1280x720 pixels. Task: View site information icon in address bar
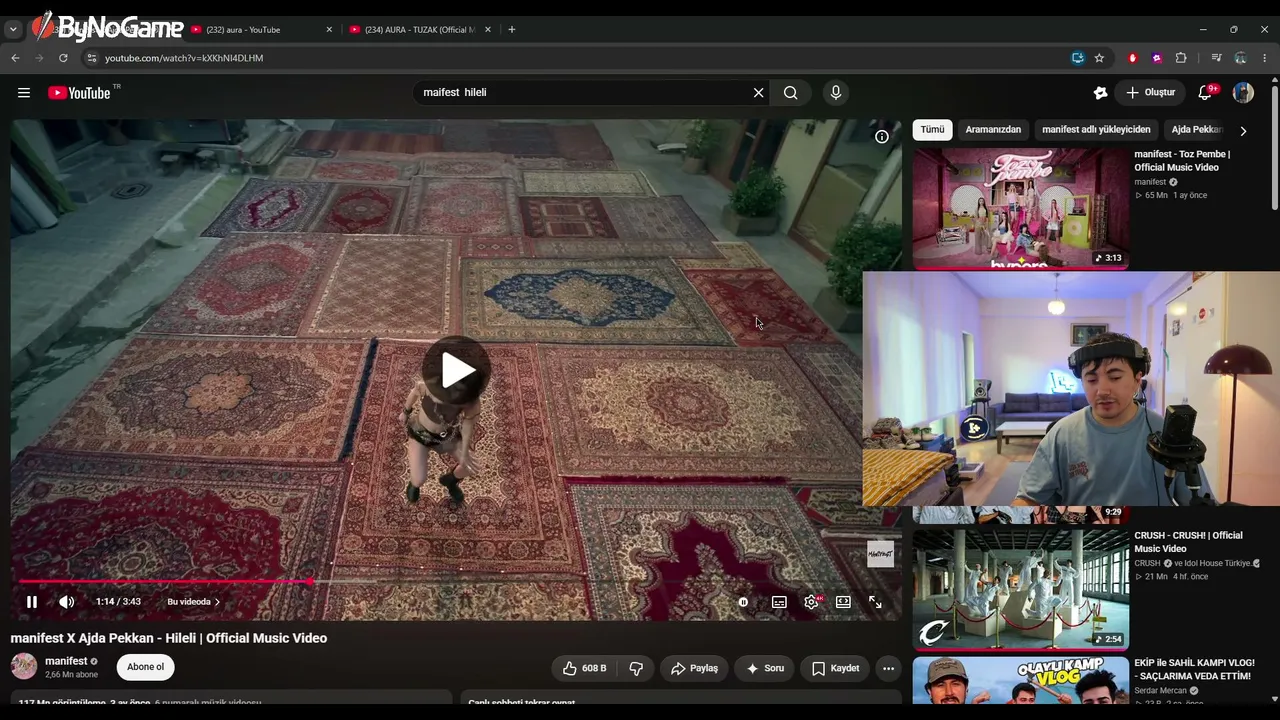[x=91, y=58]
